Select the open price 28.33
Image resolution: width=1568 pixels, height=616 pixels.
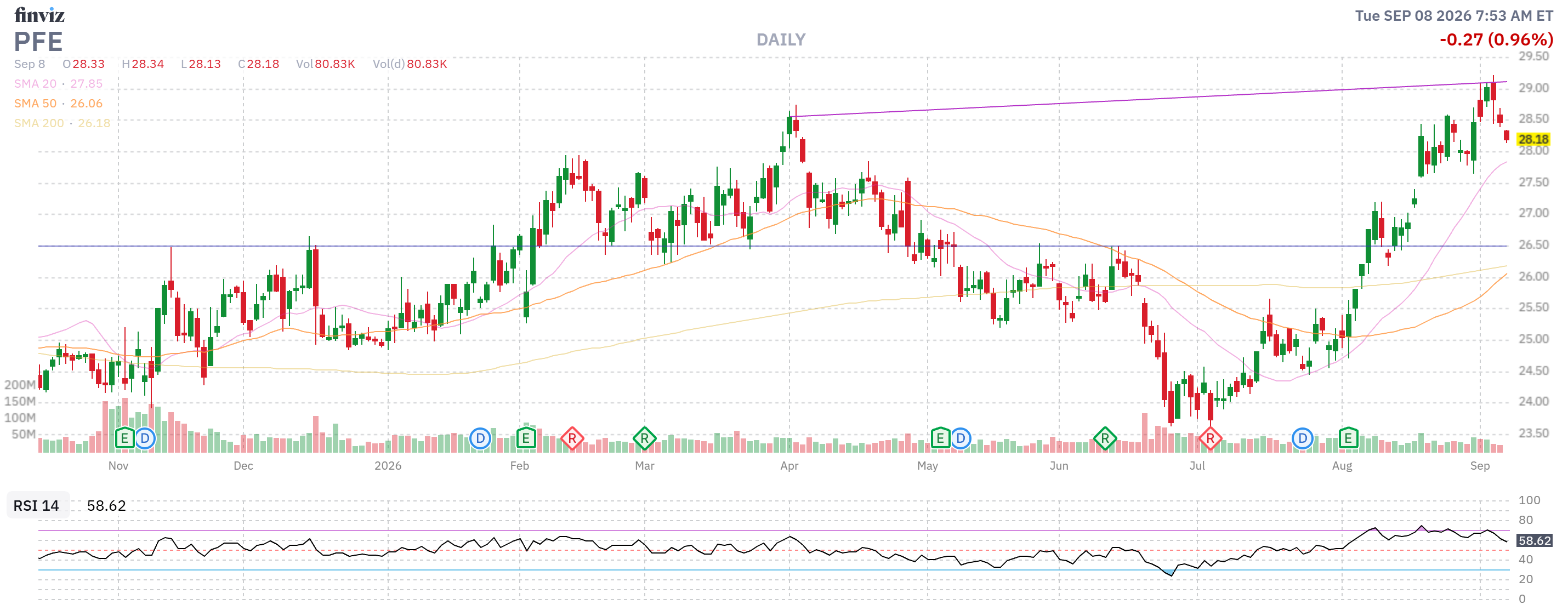tap(89, 64)
